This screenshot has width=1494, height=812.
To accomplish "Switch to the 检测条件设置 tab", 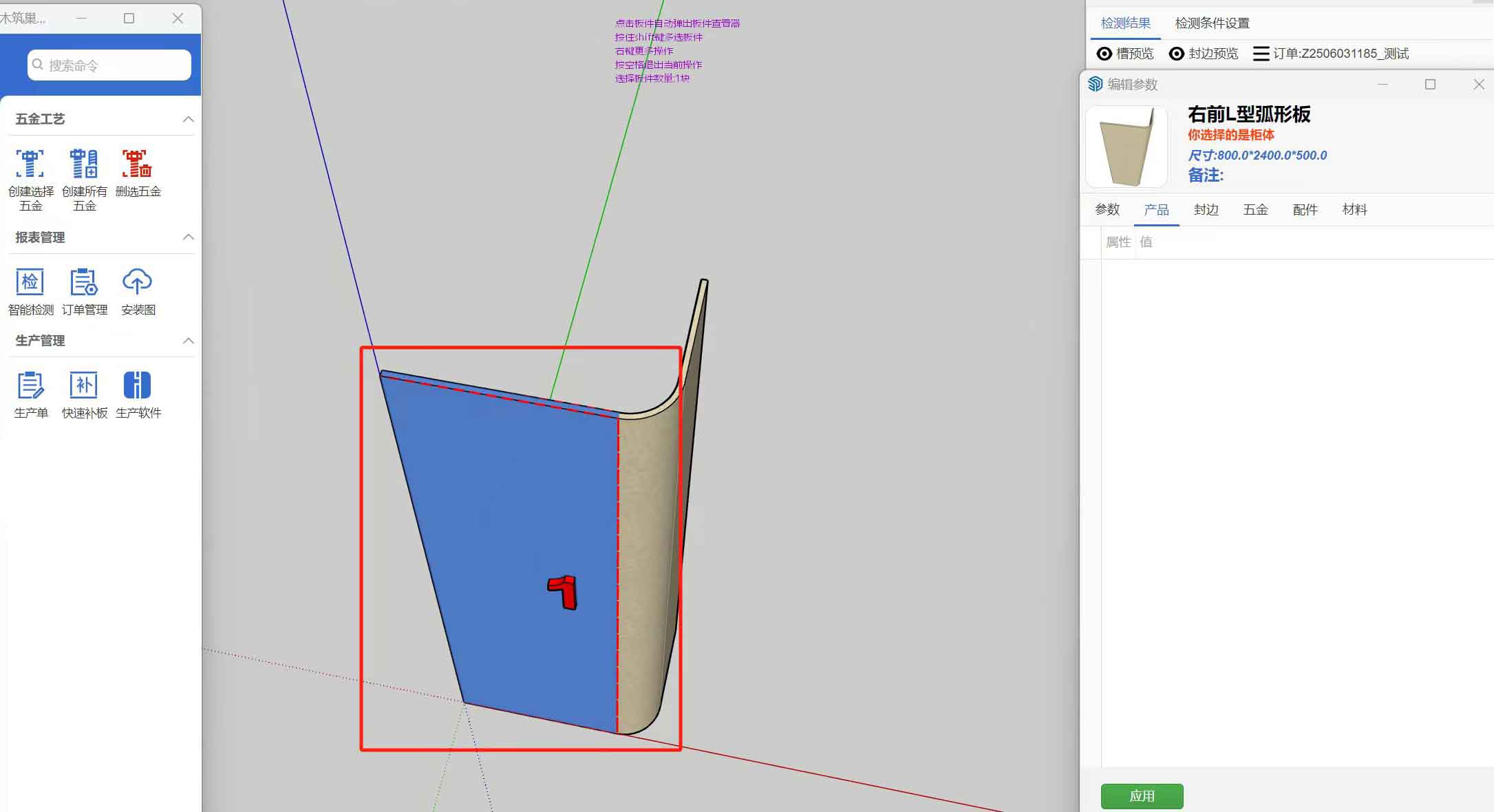I will (1212, 23).
